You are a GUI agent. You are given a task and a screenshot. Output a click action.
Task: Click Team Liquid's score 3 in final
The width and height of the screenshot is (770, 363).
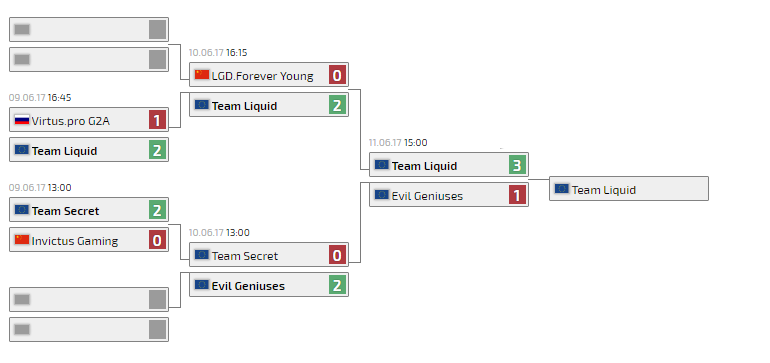pos(517,165)
